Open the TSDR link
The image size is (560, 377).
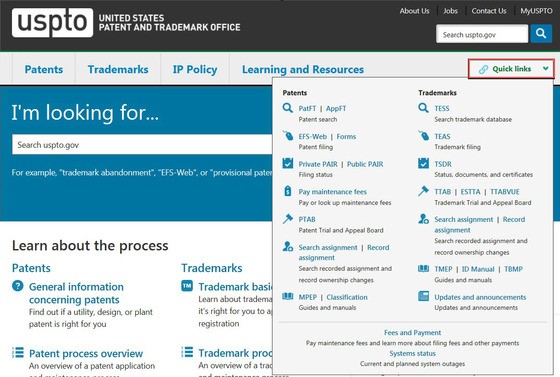tap(443, 164)
